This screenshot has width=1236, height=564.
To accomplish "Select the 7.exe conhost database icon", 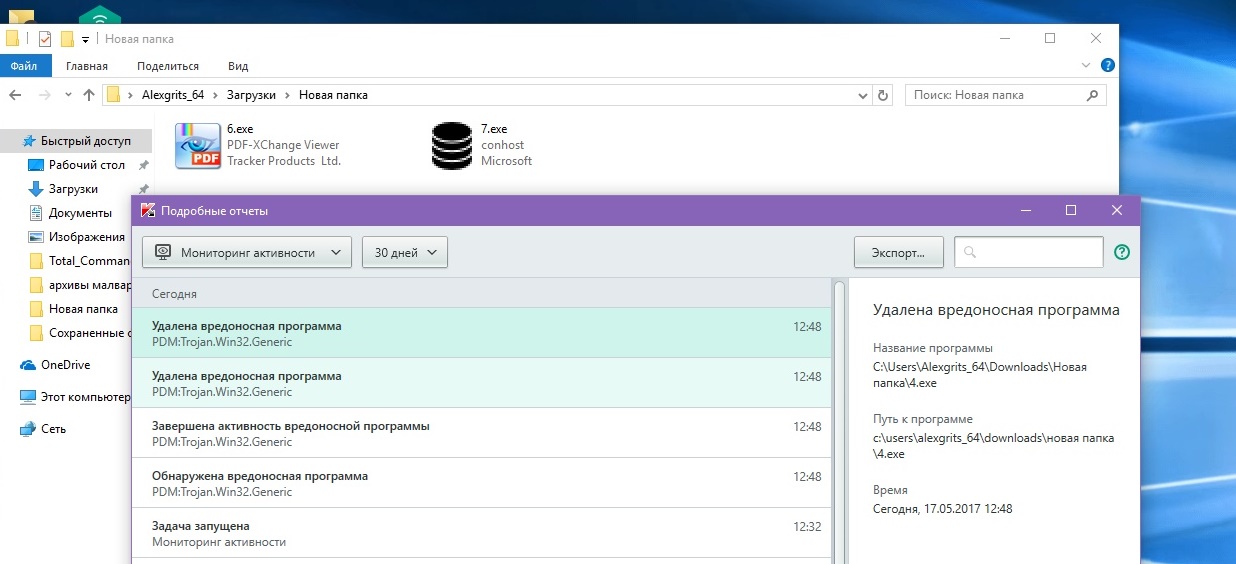I will pos(451,145).
